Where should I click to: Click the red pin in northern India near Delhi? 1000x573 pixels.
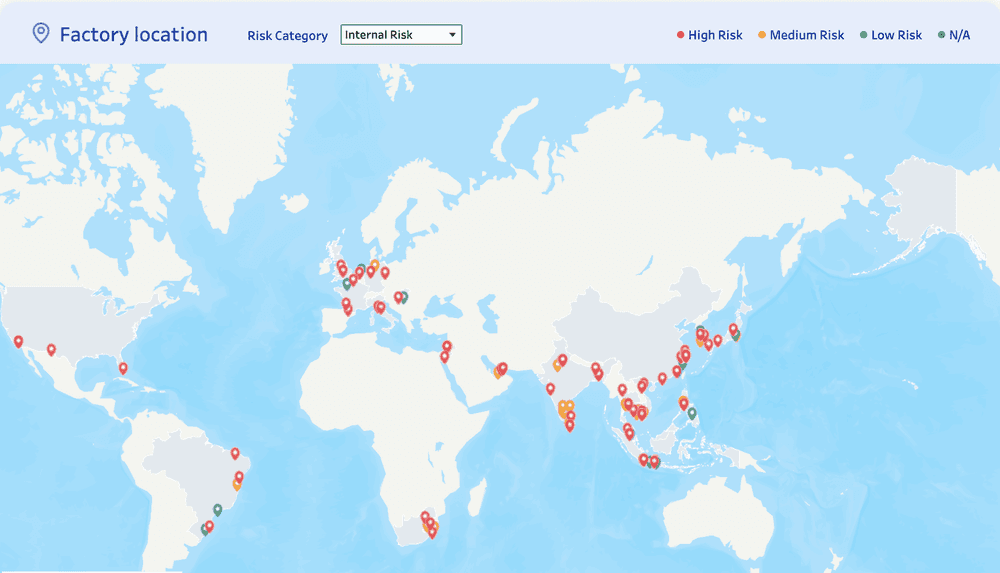pos(562,361)
